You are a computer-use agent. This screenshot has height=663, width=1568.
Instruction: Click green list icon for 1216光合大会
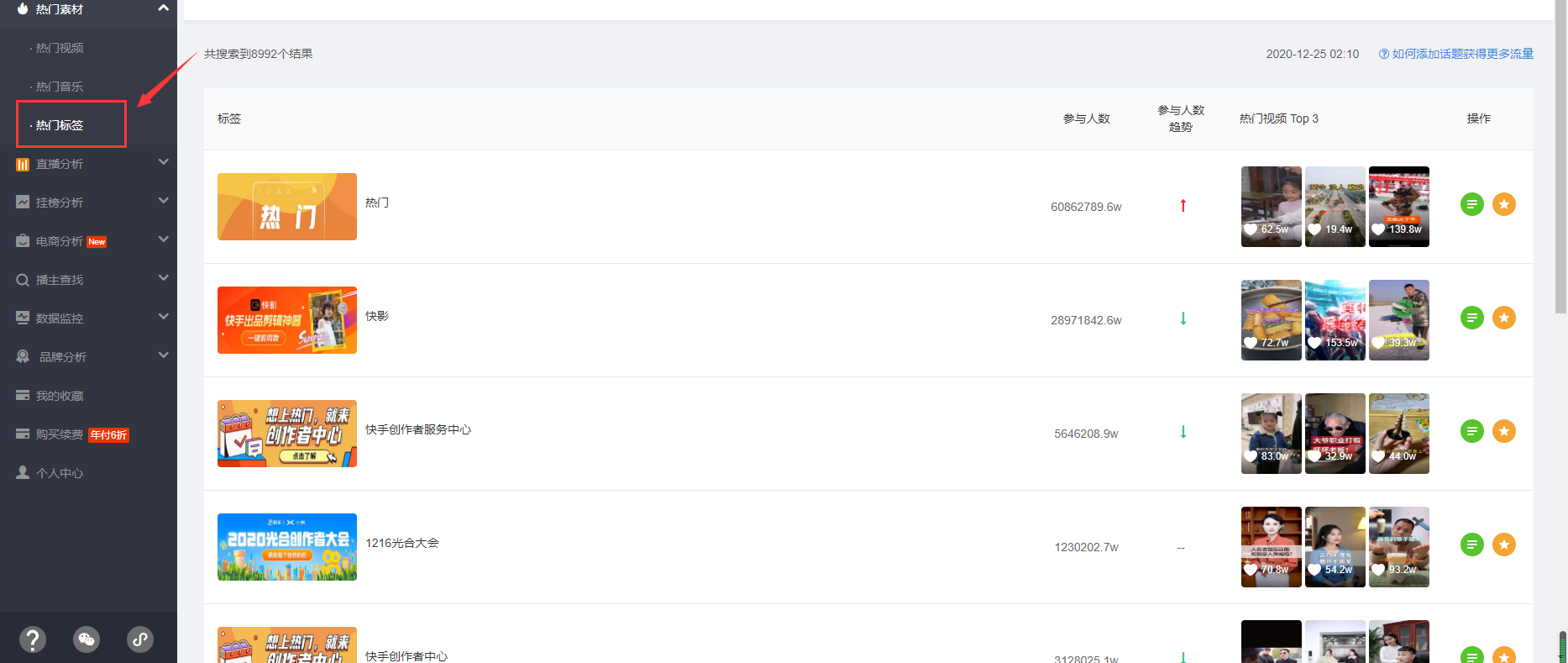click(1471, 545)
